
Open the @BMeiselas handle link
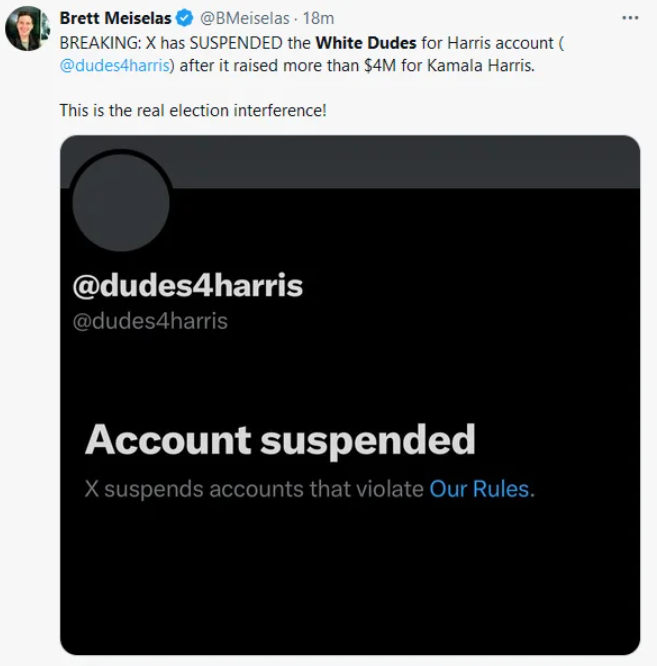[245, 18]
